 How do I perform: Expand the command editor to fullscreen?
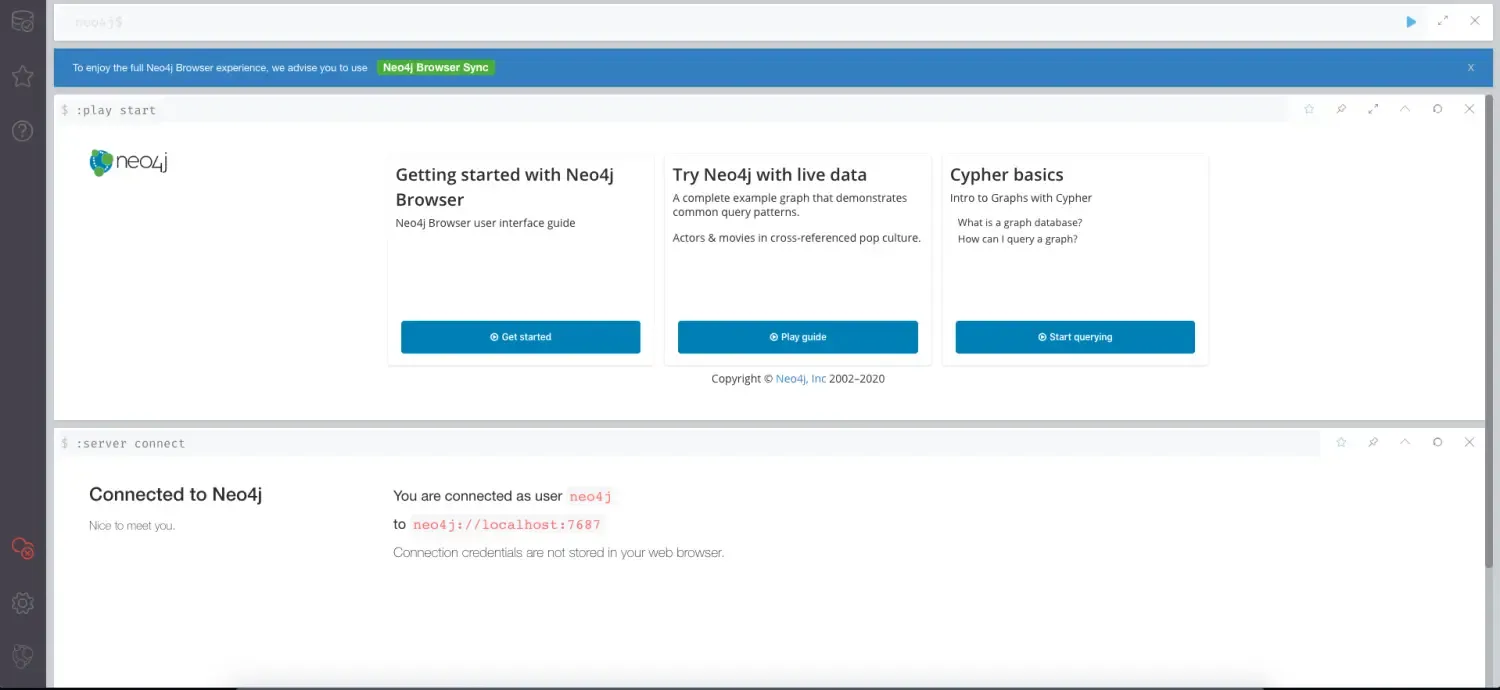(1442, 20)
